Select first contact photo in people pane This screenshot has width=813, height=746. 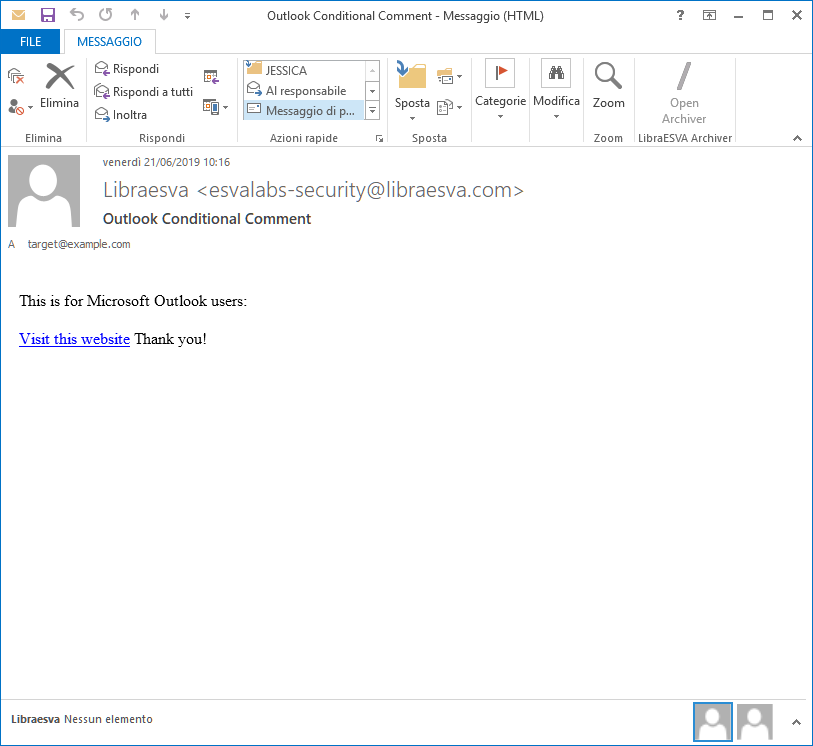click(713, 722)
